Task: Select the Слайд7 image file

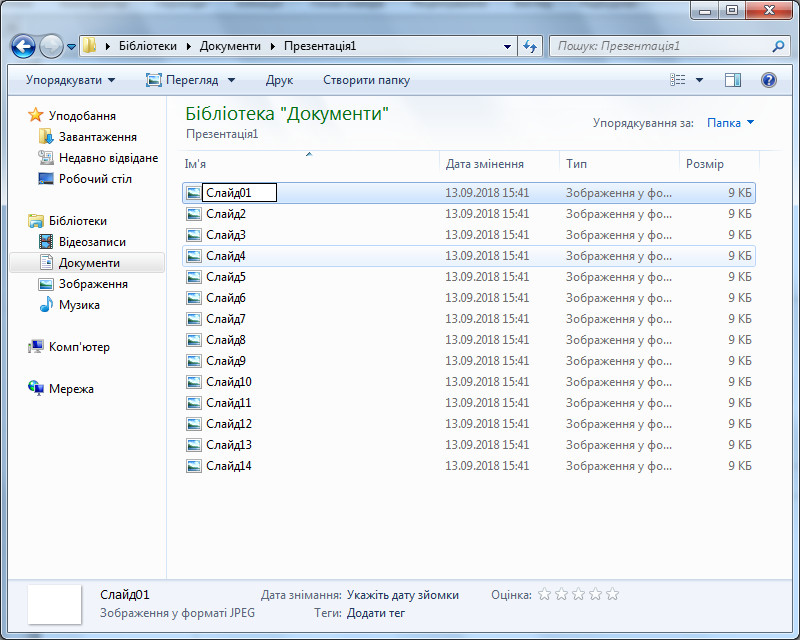Action: [225, 319]
